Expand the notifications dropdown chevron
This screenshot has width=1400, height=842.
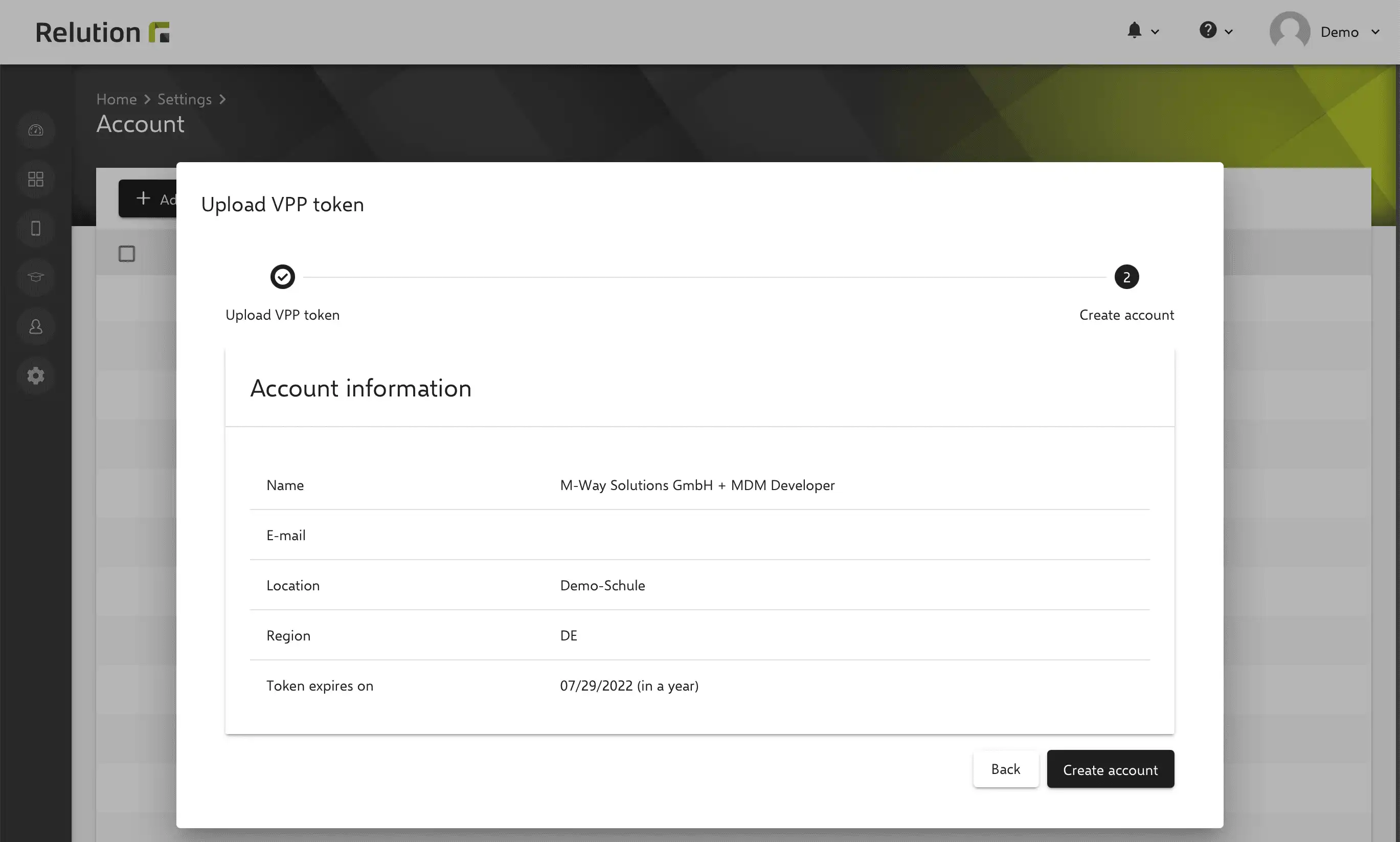(x=1155, y=32)
